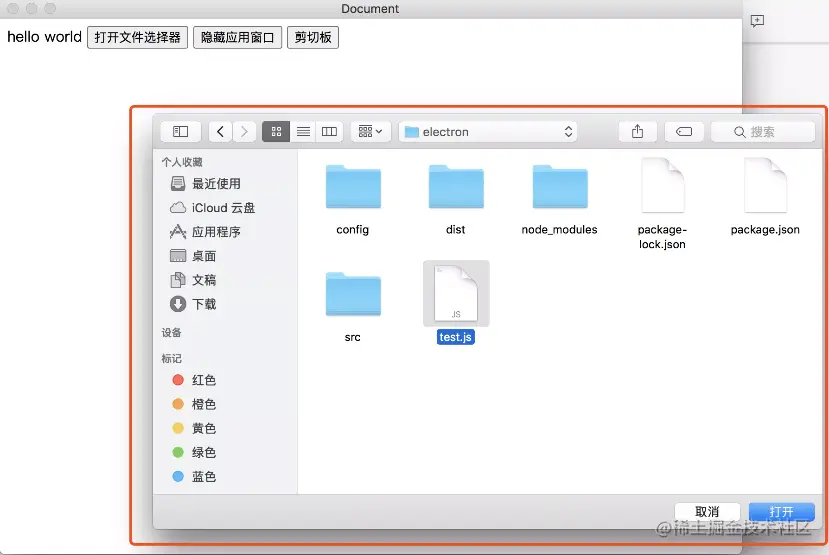Switch to list view
The image size is (829, 555).
point(303,132)
